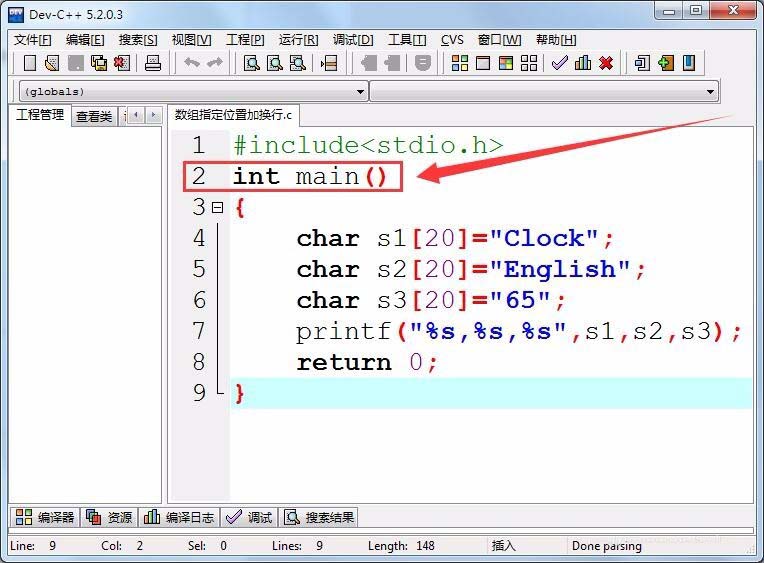Open the 帮助[H] menu
Screen dimensions: 764x563
pyautogui.click(x=556, y=39)
